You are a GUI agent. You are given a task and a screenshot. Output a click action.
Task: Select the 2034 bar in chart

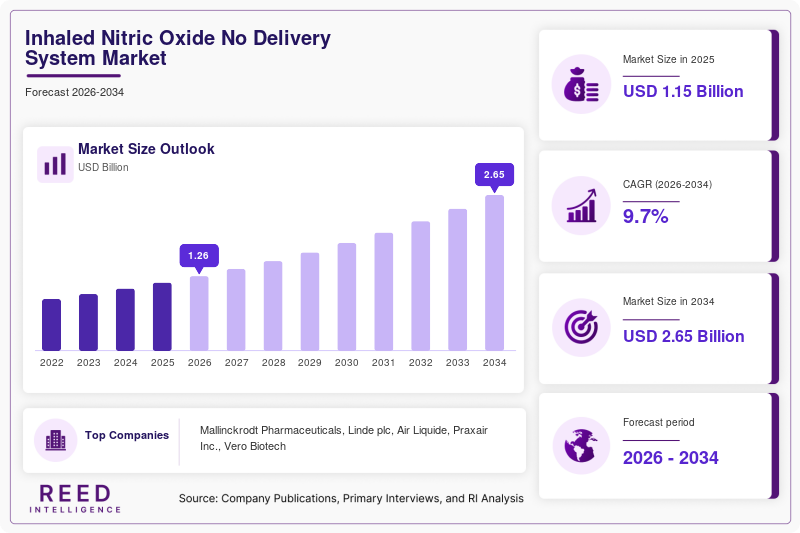click(x=494, y=273)
